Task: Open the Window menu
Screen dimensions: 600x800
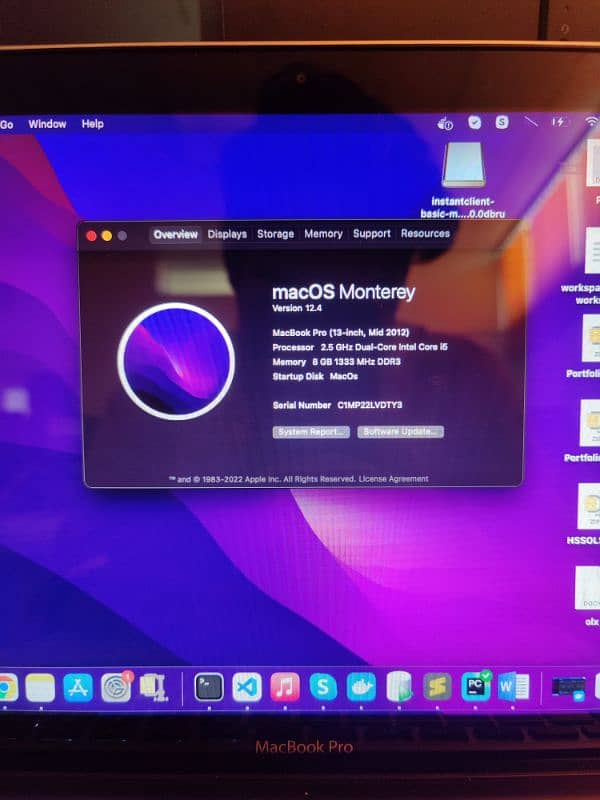Action: coord(47,124)
